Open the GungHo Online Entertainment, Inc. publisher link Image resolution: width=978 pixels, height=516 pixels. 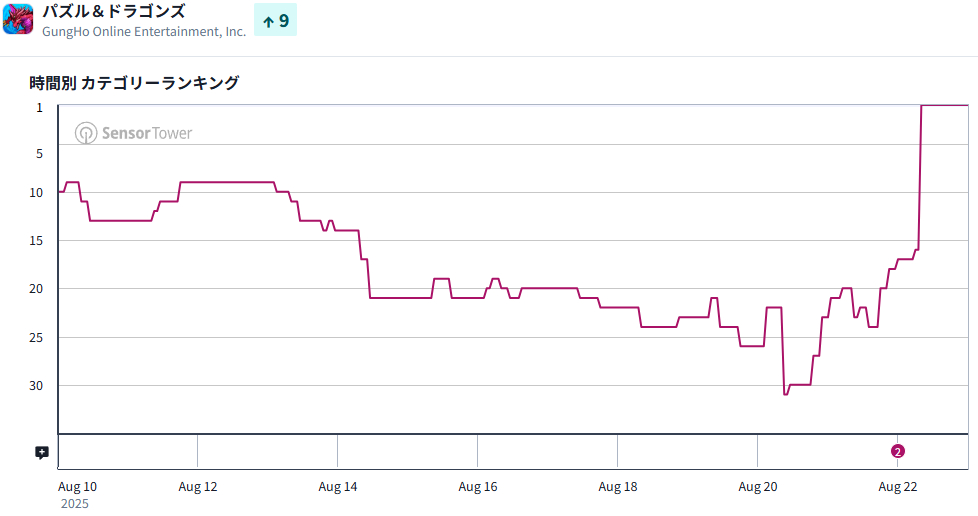(x=144, y=32)
